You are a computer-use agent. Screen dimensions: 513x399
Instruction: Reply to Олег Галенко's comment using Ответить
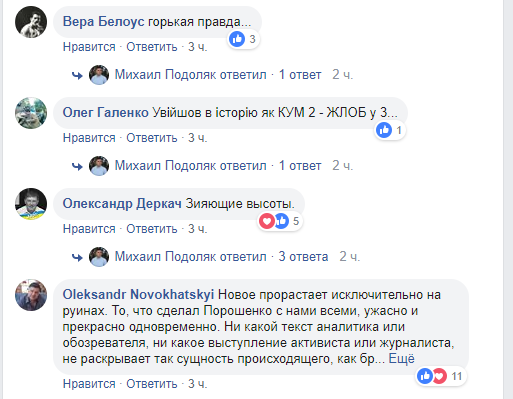coord(152,138)
